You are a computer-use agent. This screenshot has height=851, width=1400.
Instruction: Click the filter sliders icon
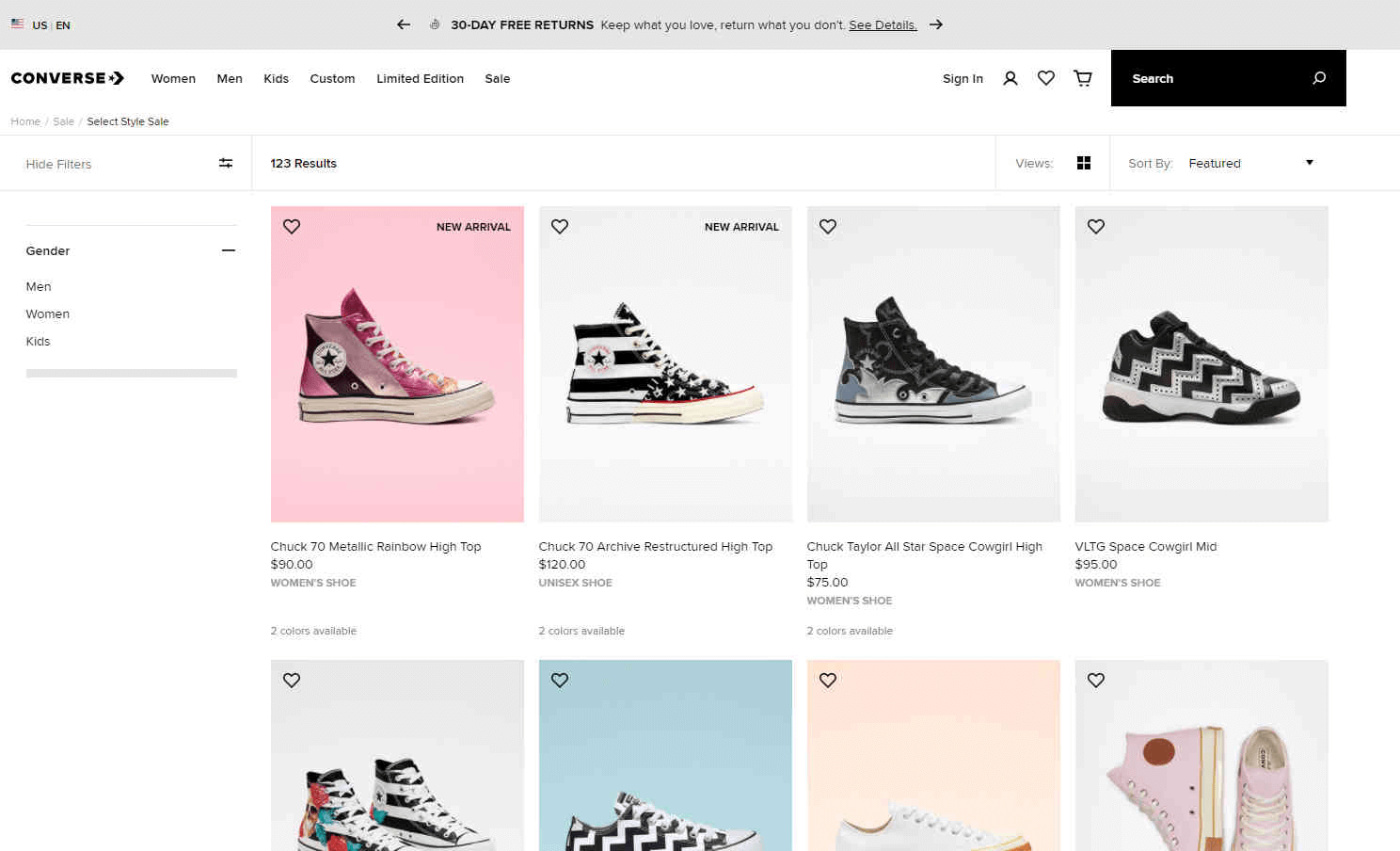(226, 163)
